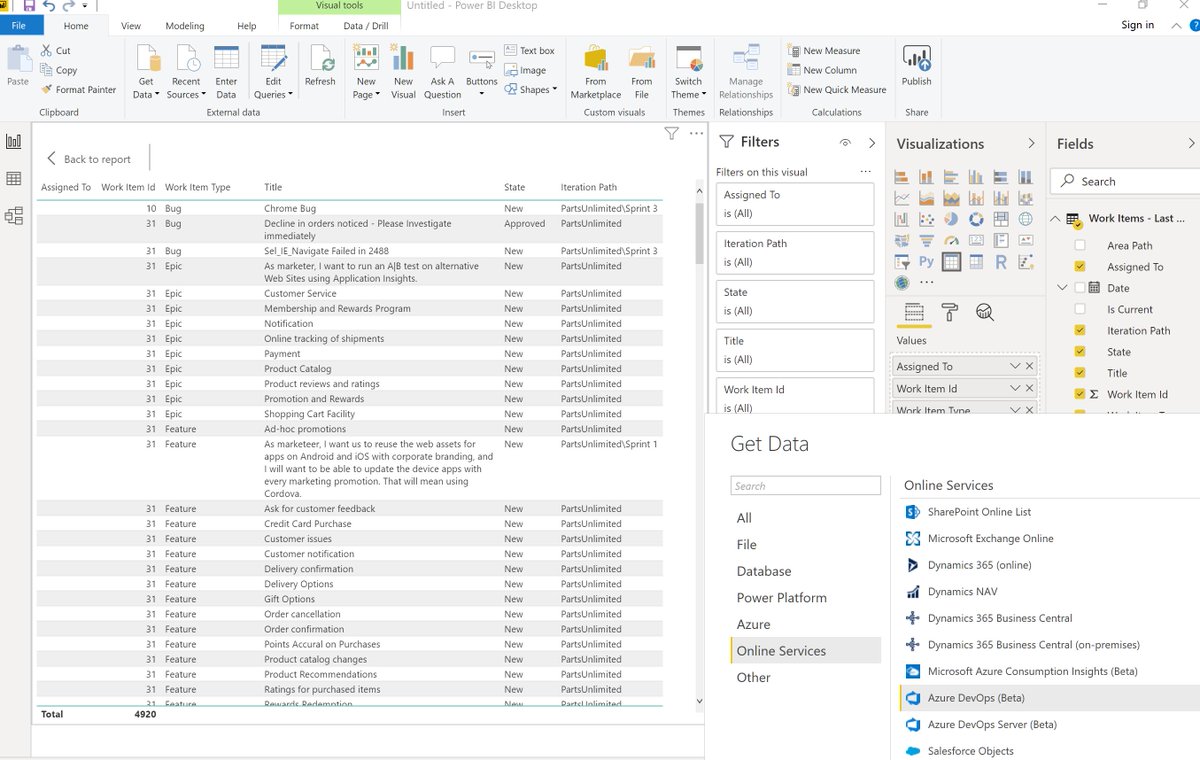Select the Pie chart visualization

coord(950,219)
